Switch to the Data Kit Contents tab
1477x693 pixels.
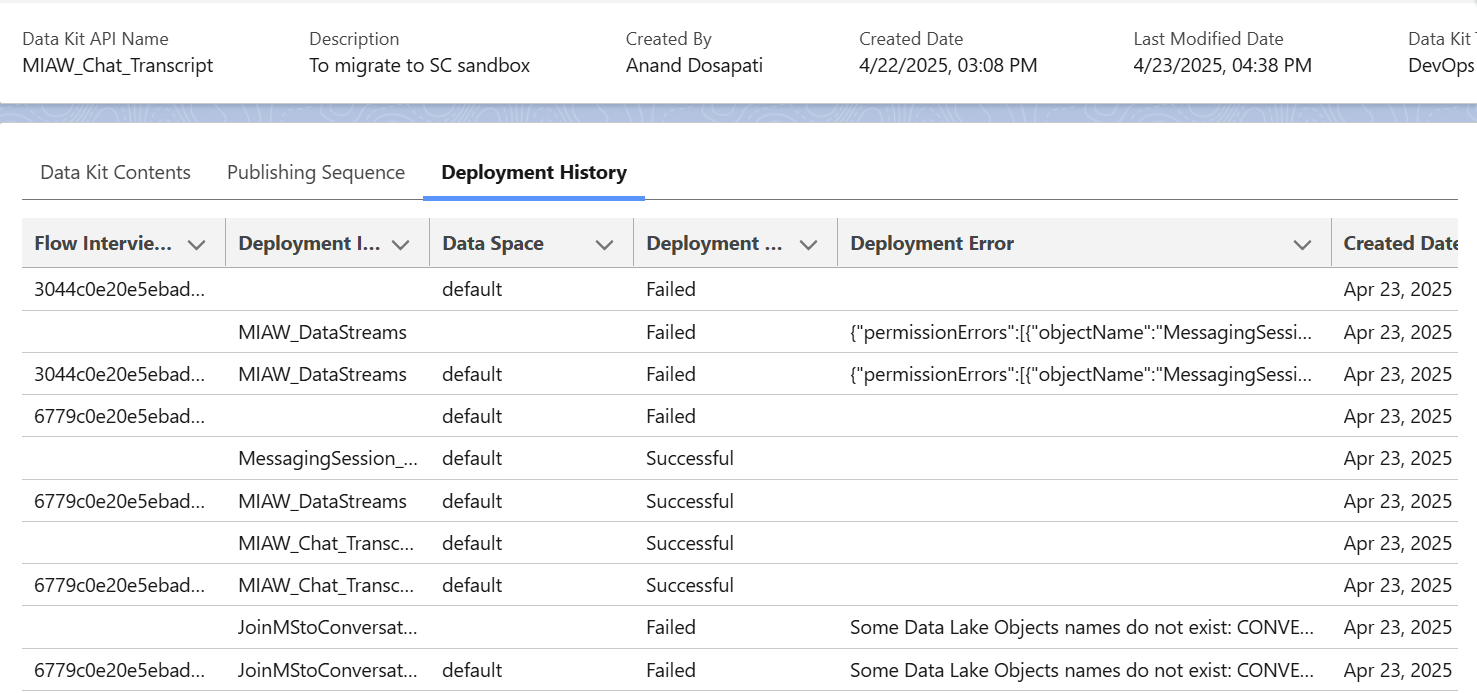point(115,172)
